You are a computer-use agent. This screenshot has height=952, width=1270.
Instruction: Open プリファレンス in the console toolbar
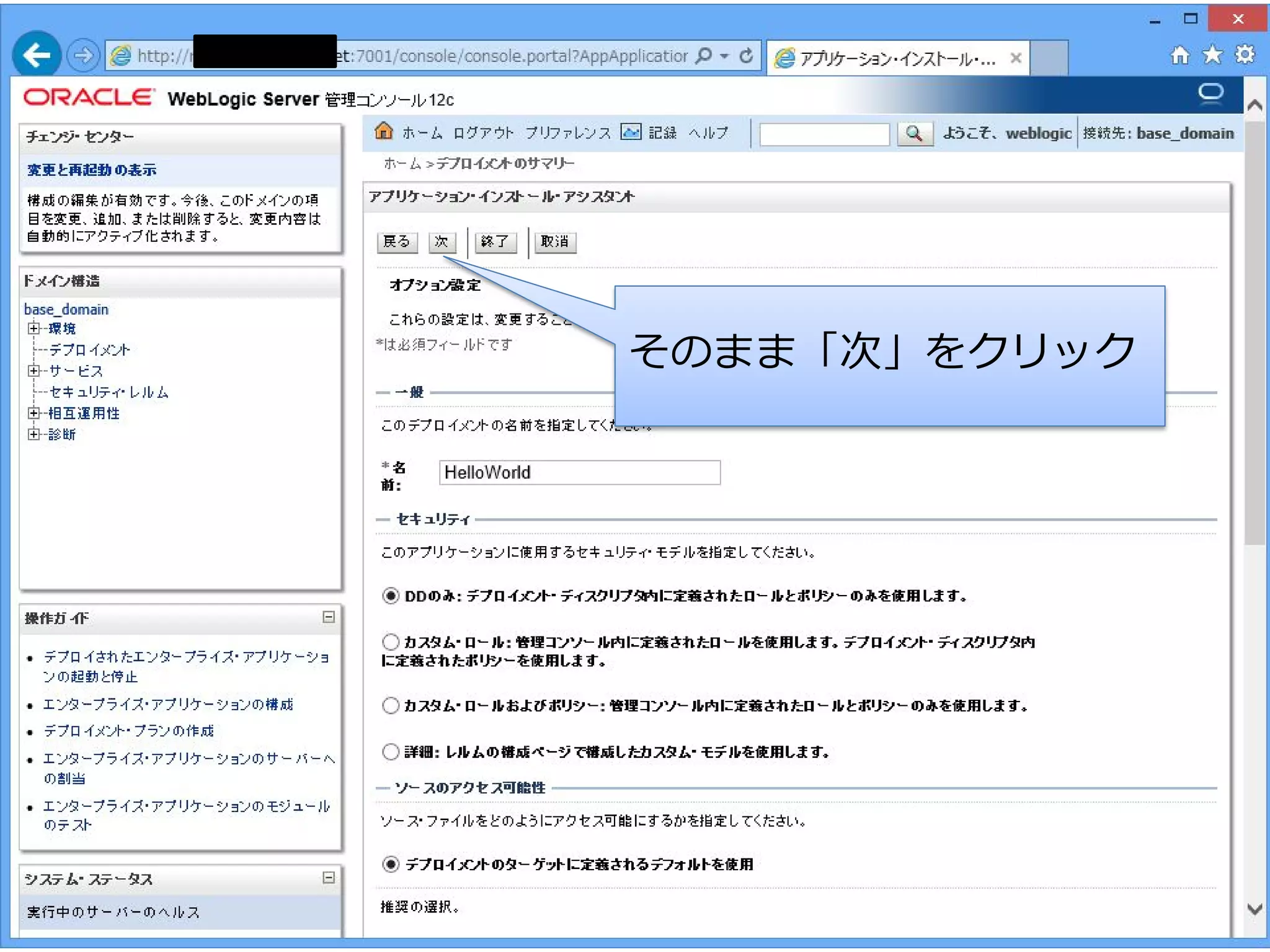point(567,133)
